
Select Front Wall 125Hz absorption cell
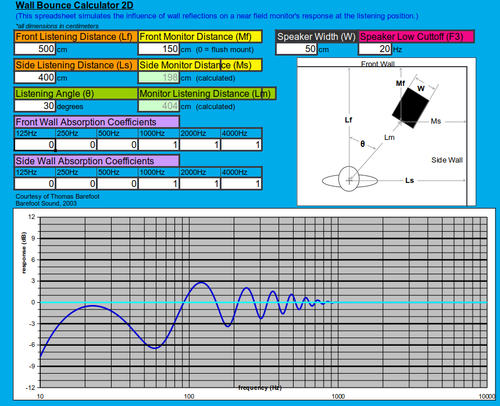35,145
